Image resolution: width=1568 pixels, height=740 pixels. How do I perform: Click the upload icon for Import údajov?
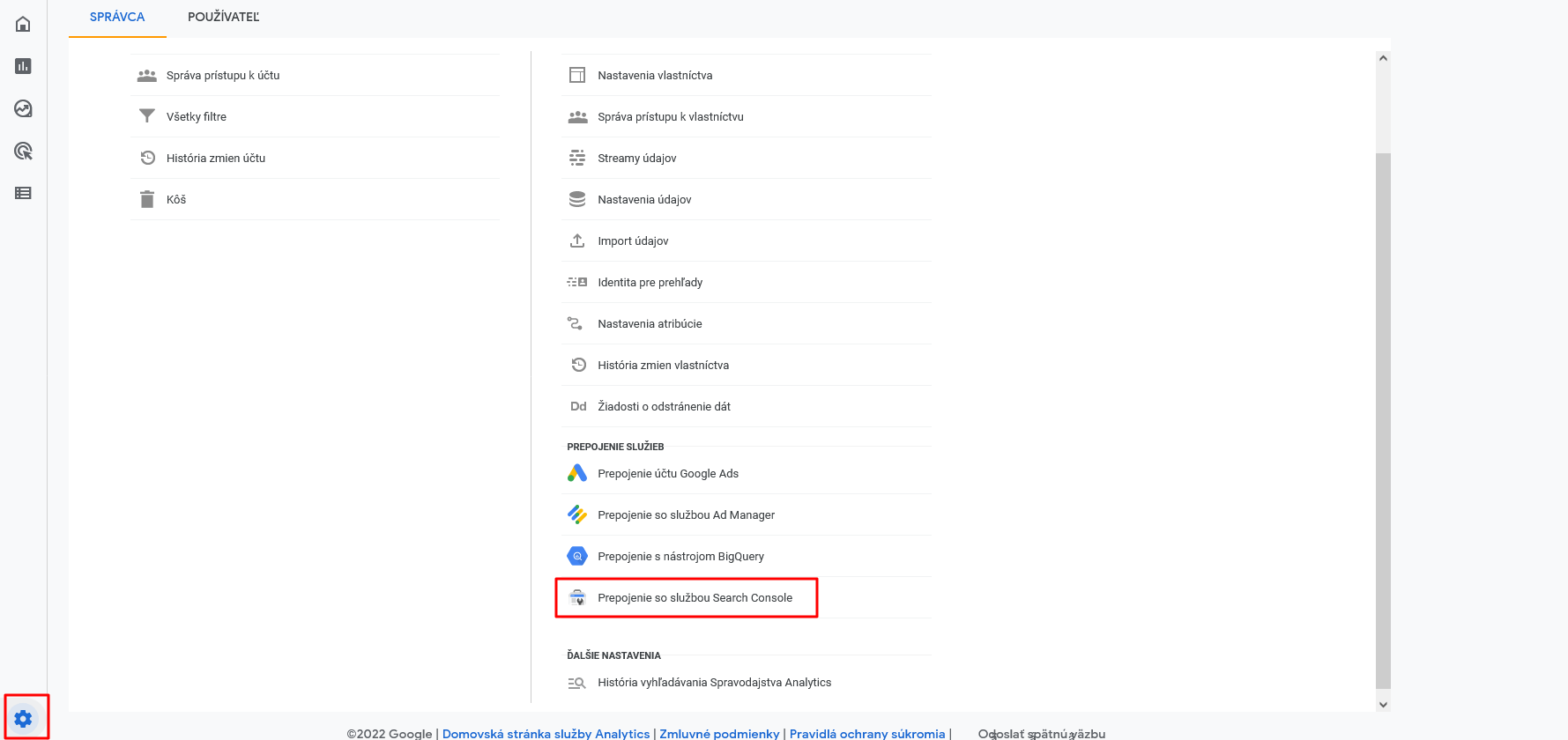click(x=577, y=240)
